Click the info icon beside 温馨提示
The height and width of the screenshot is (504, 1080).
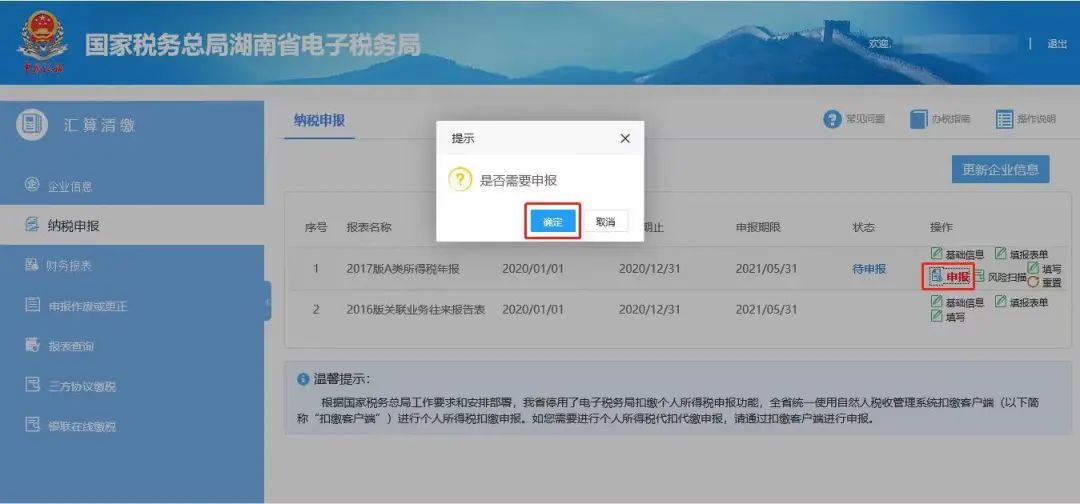[x=303, y=379]
